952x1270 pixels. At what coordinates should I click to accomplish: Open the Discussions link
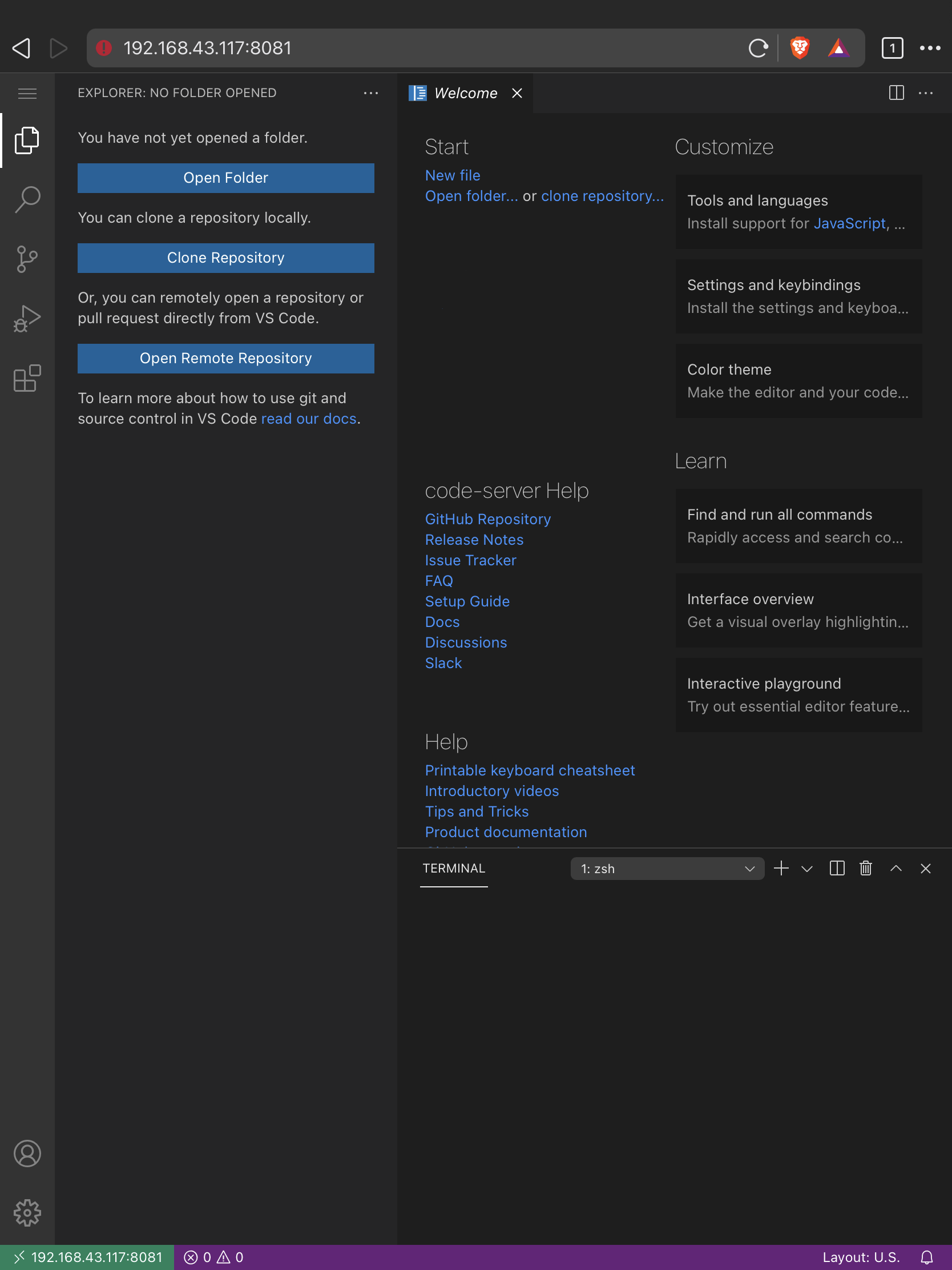(466, 642)
